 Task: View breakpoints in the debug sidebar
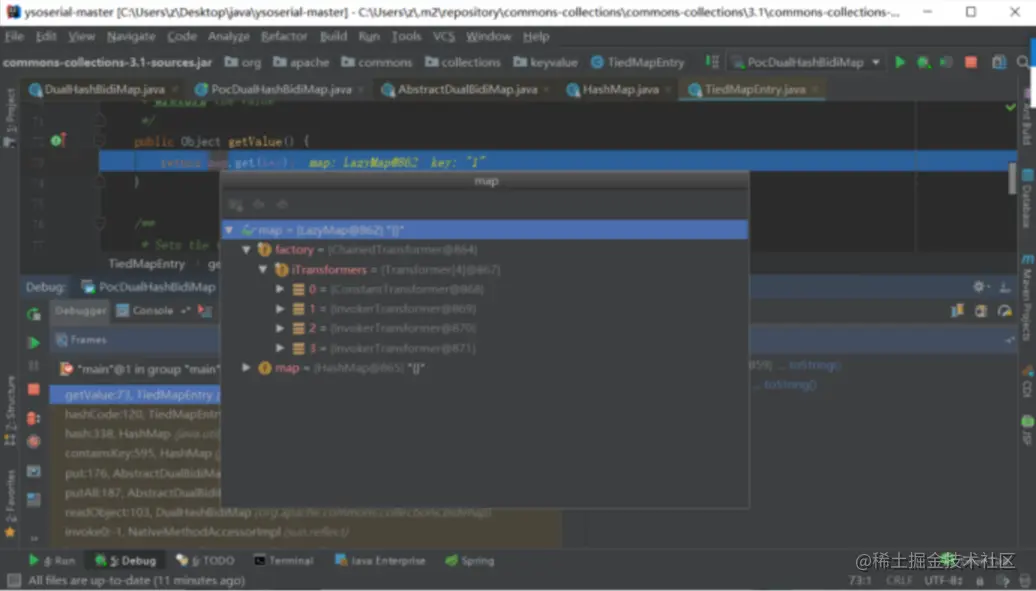tap(34, 418)
